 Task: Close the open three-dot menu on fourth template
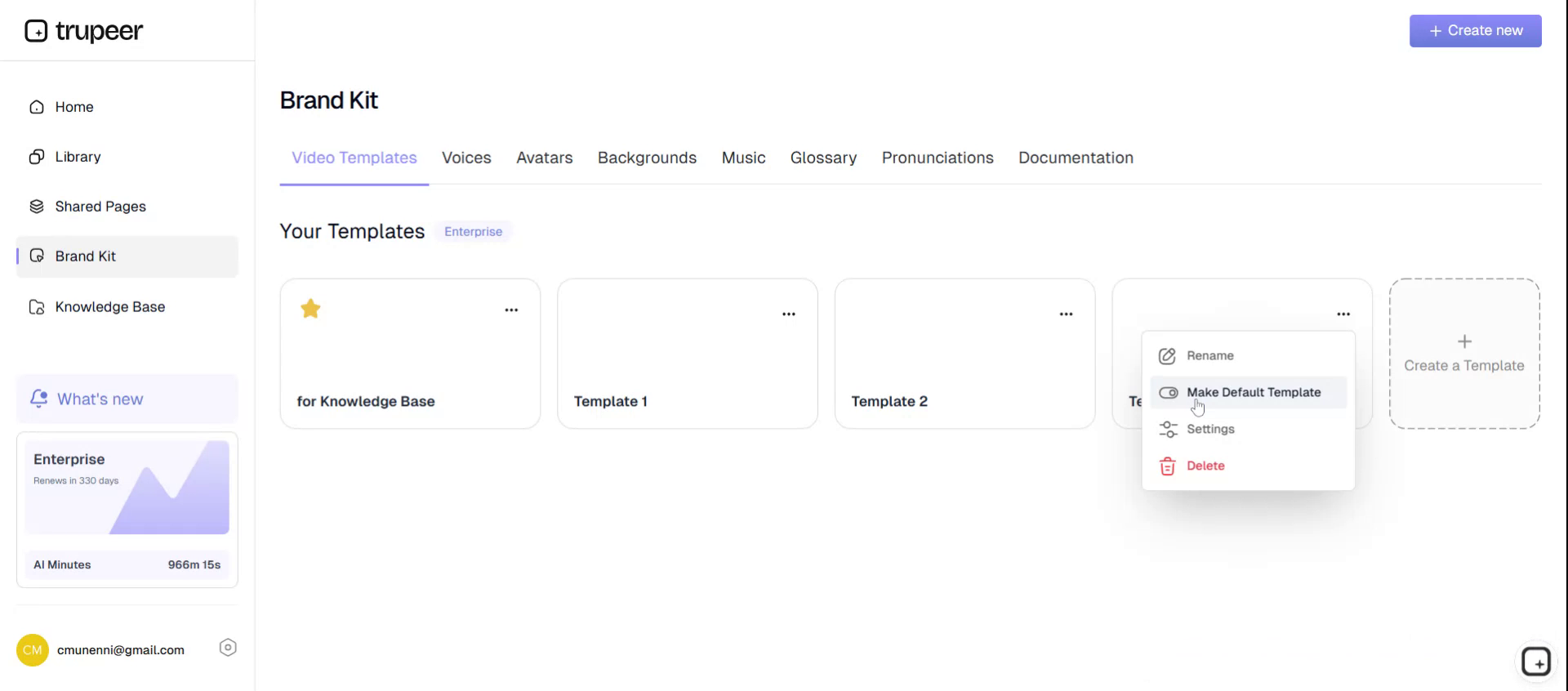[x=1343, y=314]
